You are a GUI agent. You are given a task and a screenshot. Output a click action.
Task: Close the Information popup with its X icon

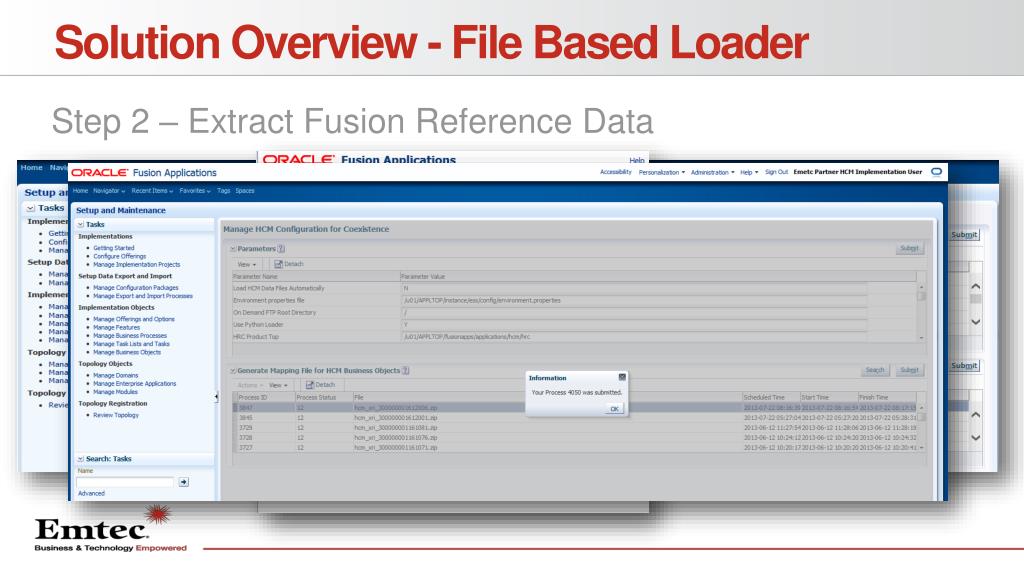(622, 377)
